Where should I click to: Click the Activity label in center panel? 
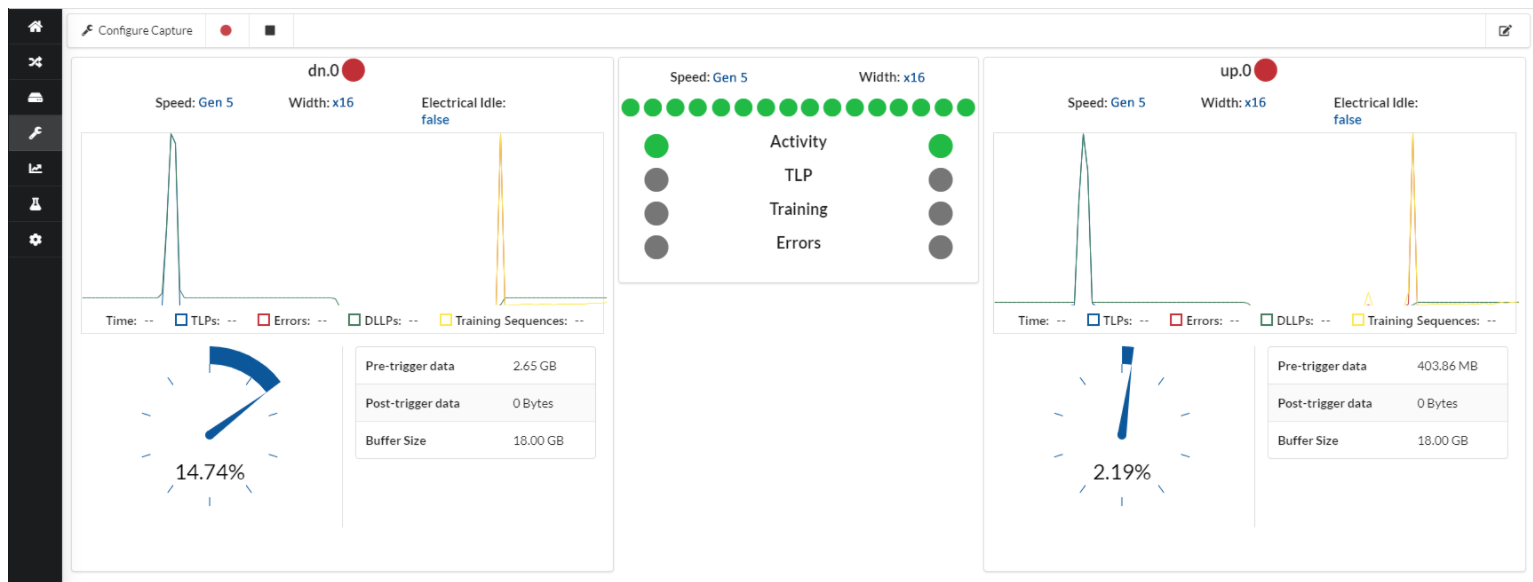click(x=798, y=142)
